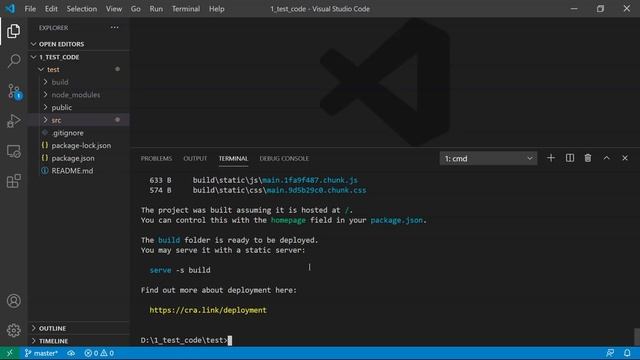Viewport: 640px width, 360px height.
Task: Open errors and warnings status indicator
Action: (x=99, y=353)
